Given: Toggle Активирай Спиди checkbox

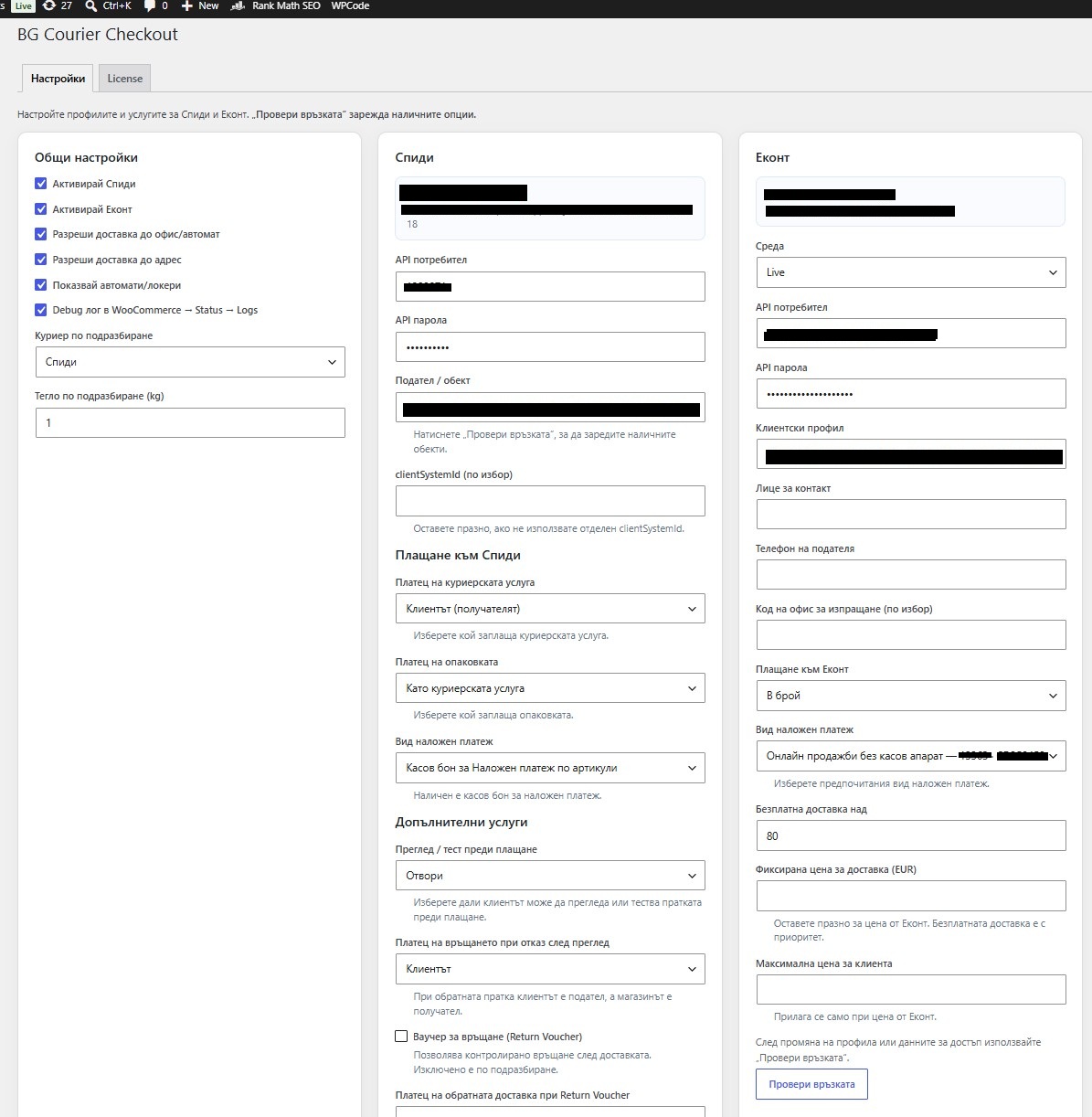Looking at the screenshot, I should point(41,184).
